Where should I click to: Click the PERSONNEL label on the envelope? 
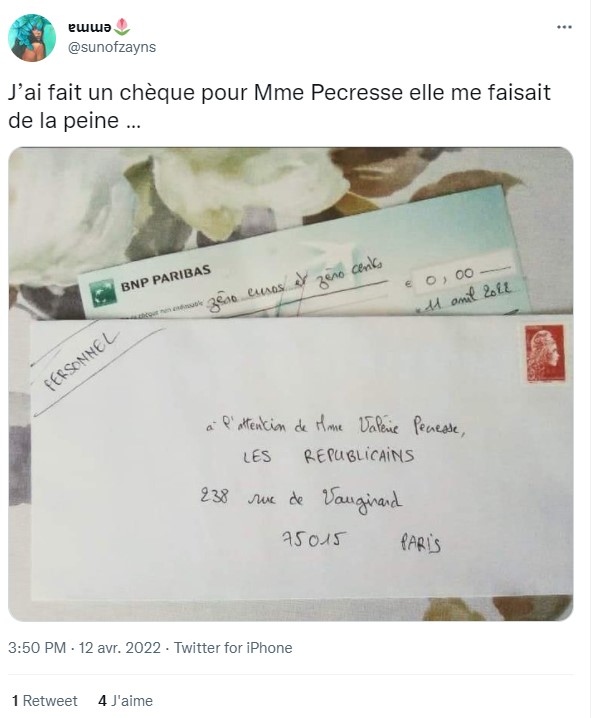[82, 362]
